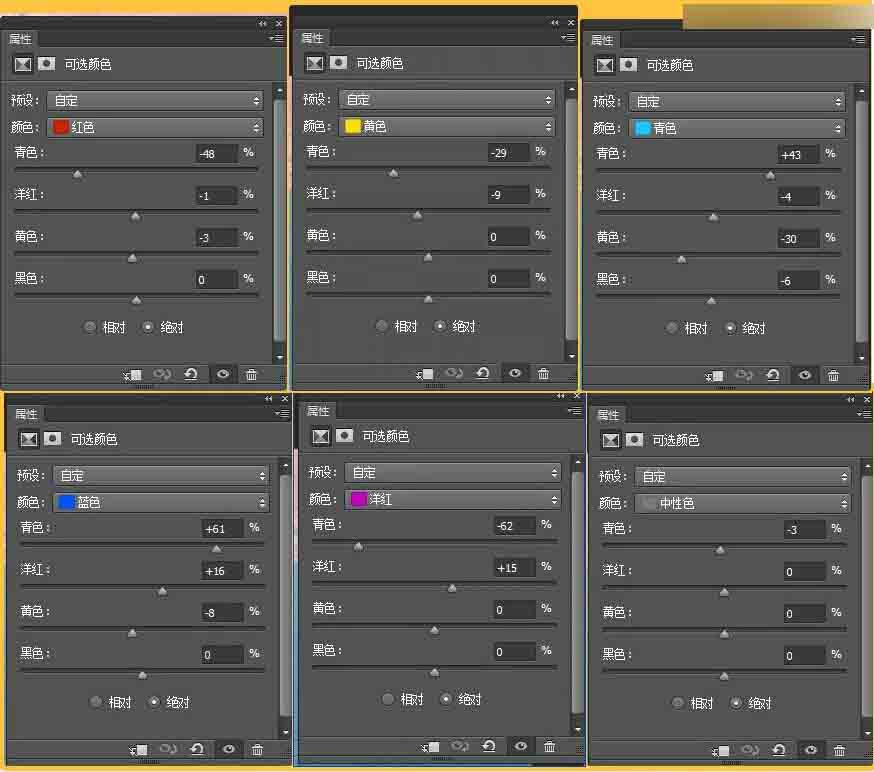Collapse the 中性色 panel with double-arrow button
The width and height of the screenshot is (874, 772).
pos(850,400)
